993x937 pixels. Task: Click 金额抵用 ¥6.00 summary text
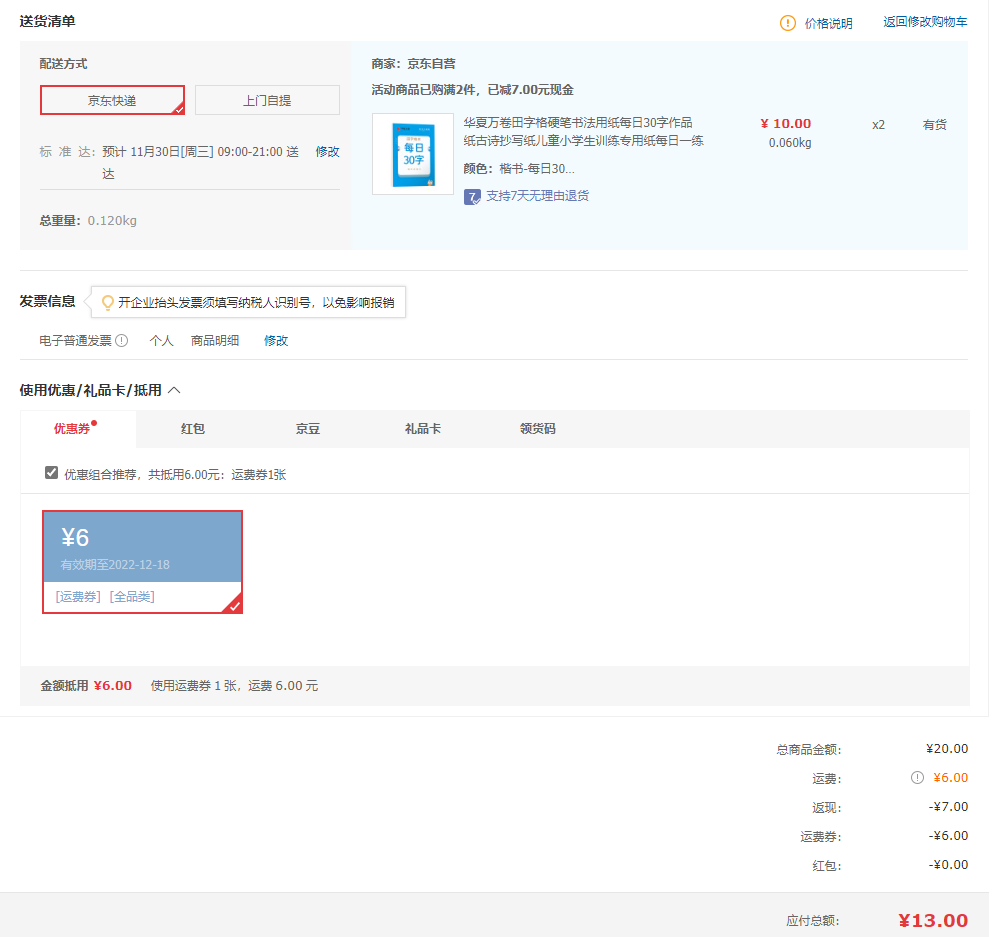(x=86, y=686)
